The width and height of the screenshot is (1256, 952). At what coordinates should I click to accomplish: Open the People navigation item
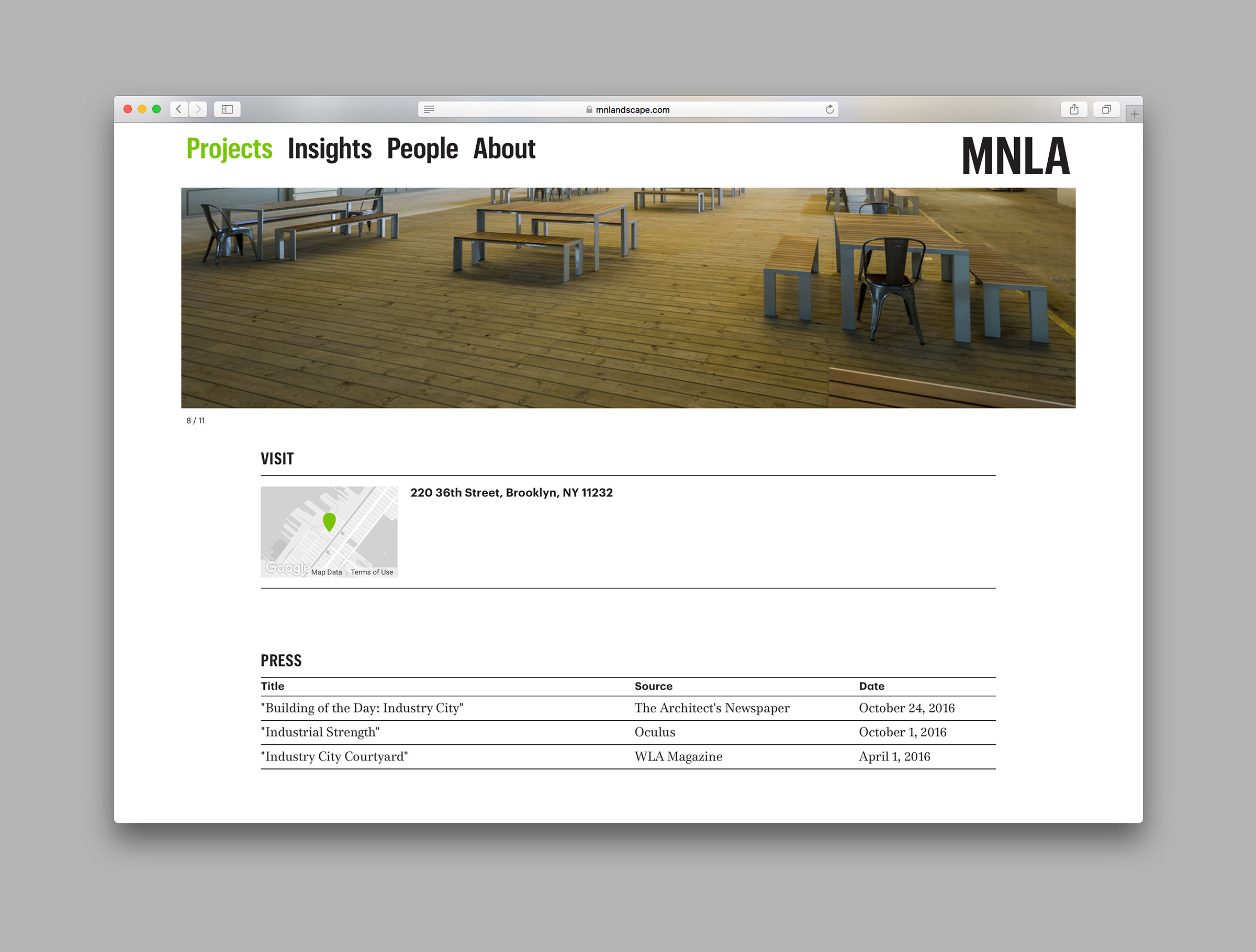coord(422,149)
